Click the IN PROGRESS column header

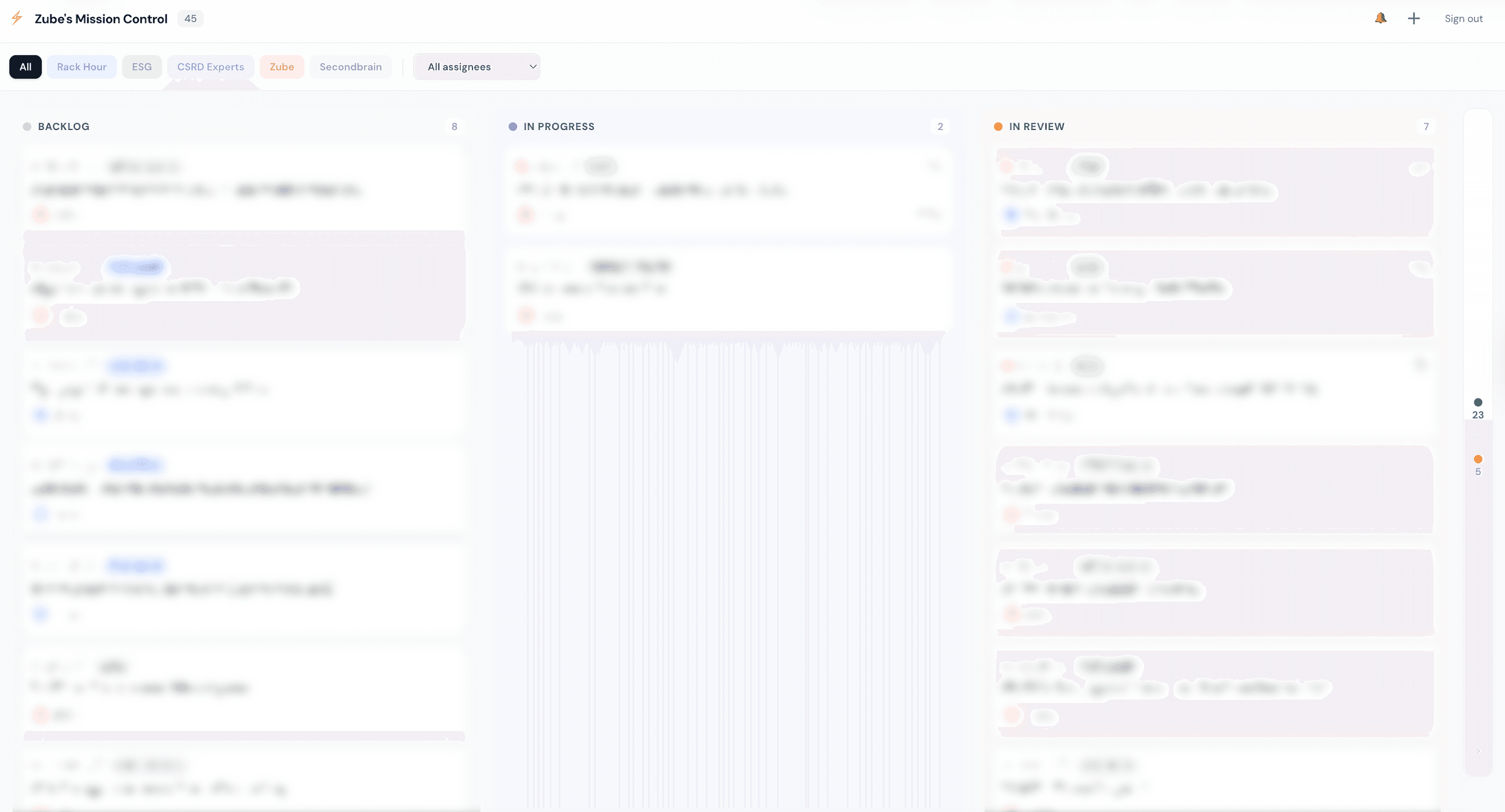click(x=559, y=127)
